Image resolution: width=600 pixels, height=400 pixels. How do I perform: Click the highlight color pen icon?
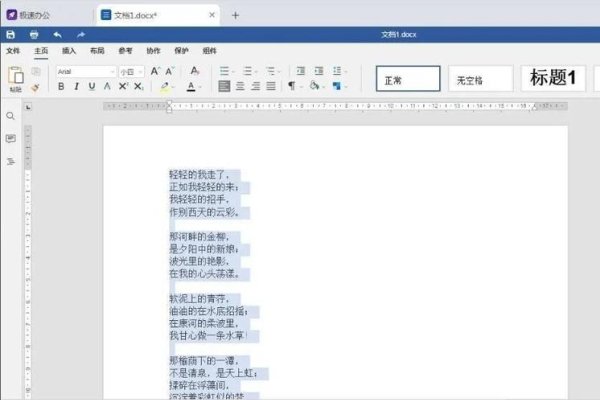pyautogui.click(x=165, y=86)
